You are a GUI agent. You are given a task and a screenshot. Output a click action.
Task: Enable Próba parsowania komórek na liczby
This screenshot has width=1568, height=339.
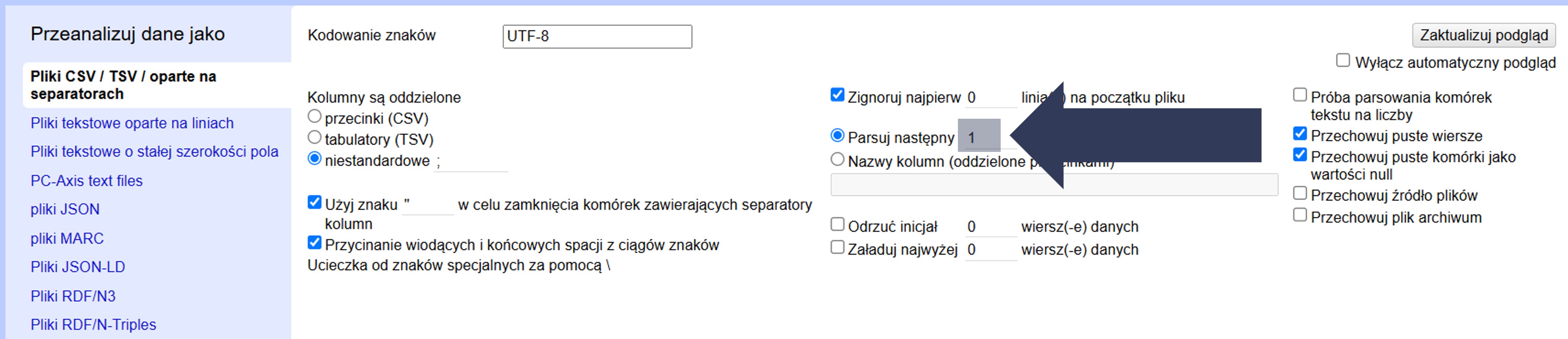click(x=1300, y=95)
